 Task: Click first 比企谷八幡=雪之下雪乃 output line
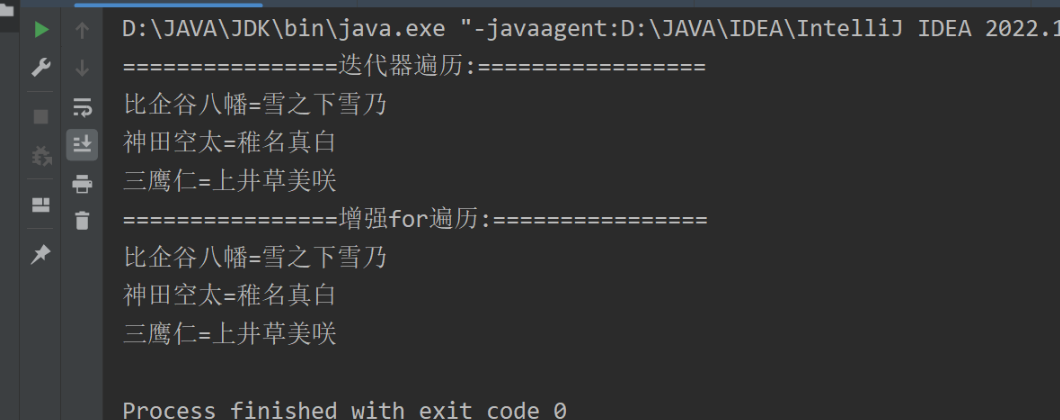click(255, 105)
